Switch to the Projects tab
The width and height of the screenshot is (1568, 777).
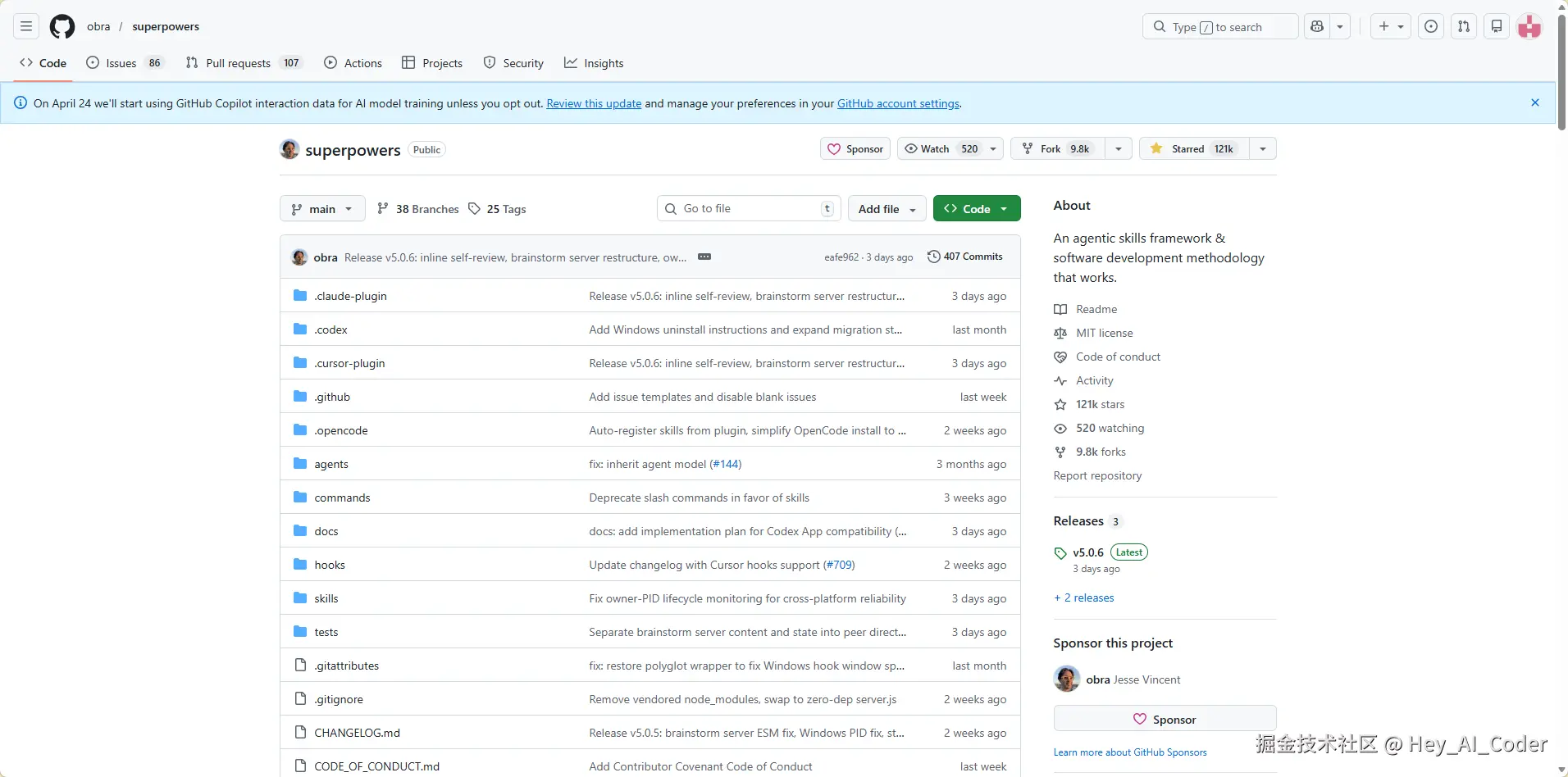point(432,63)
